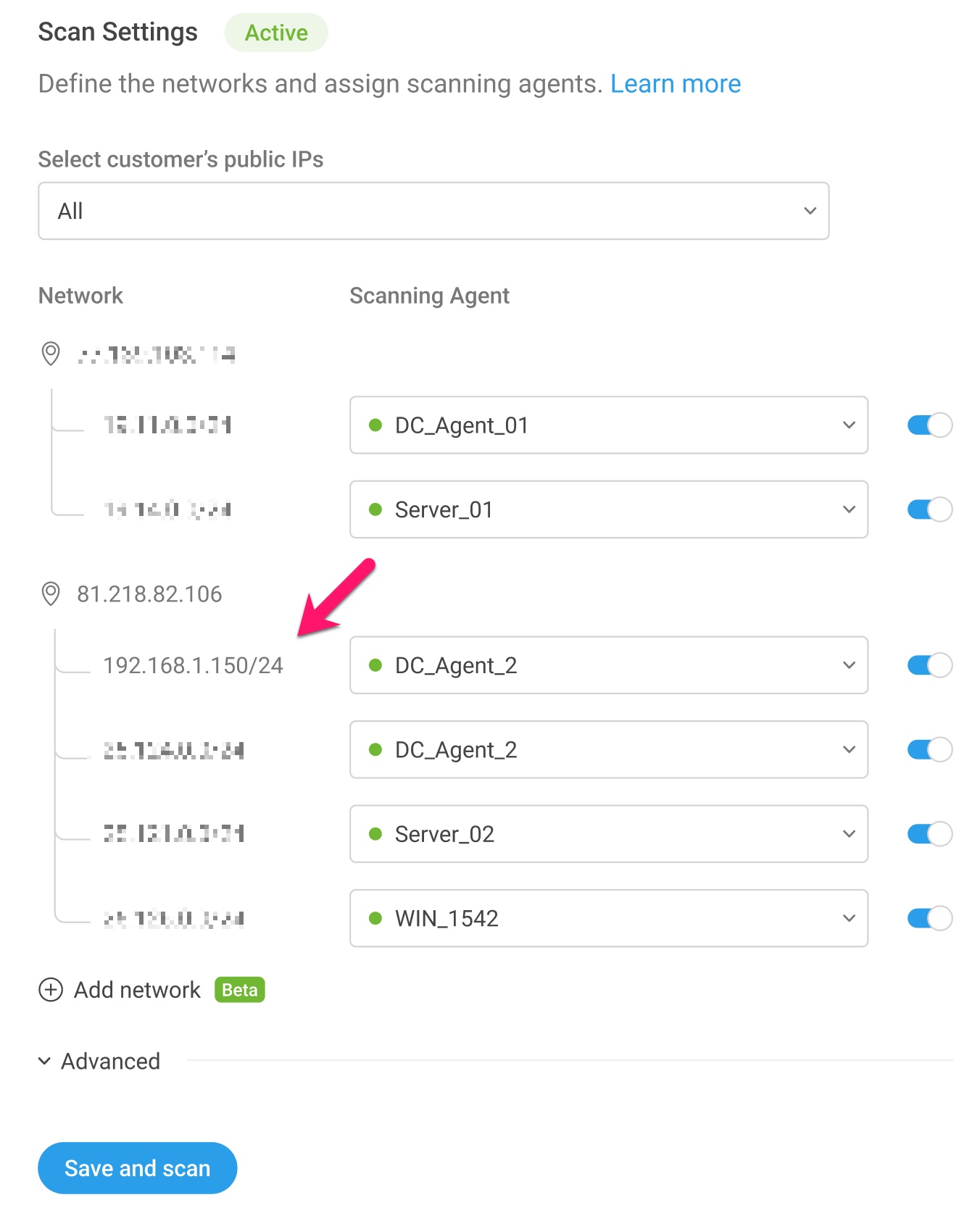Screen dimensions: 980x1229
Task: Open the Server_02 scanning agent dropdown
Action: pyautogui.click(x=609, y=834)
